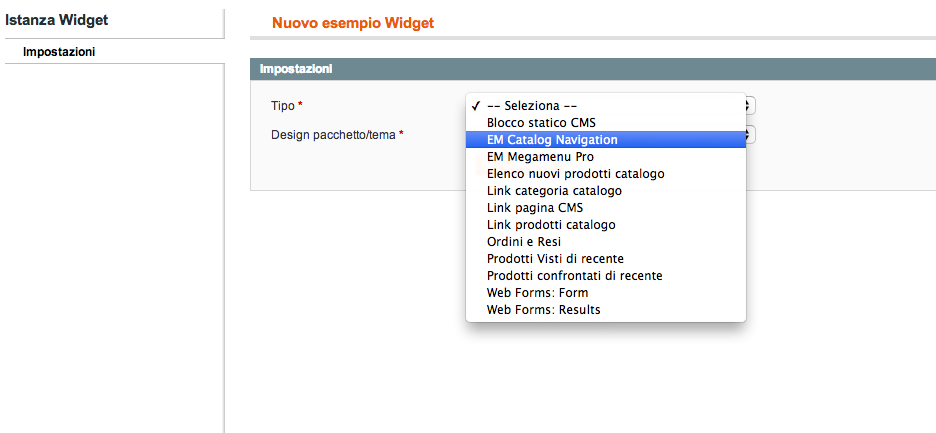This screenshot has height=433, width=936.
Task: Click the Tipo dropdown stepper arrows
Action: coord(750,106)
